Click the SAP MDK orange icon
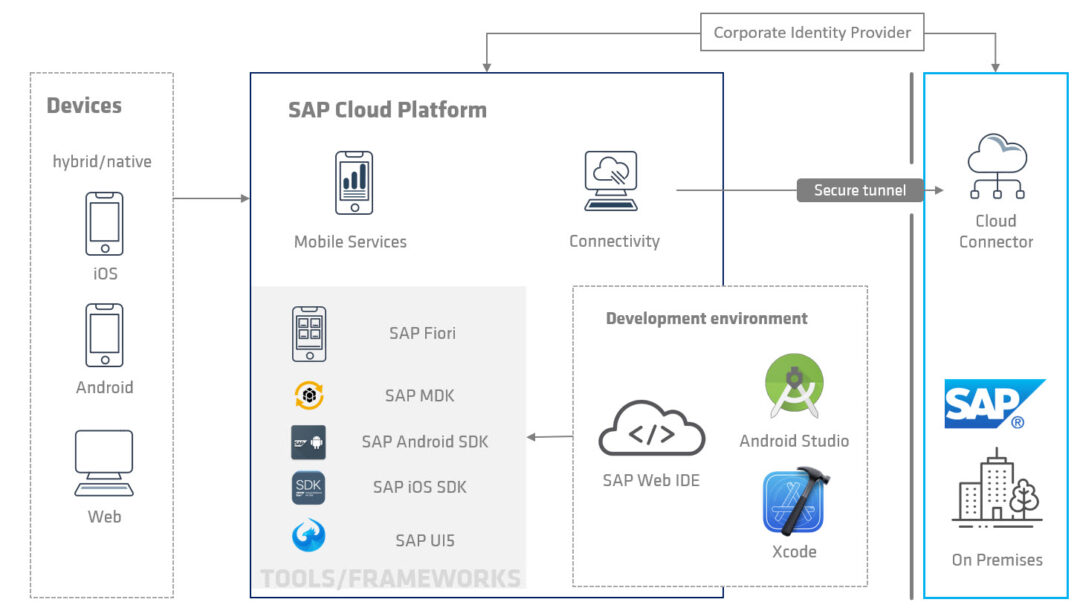This screenshot has width=1080, height=608. pyautogui.click(x=309, y=395)
